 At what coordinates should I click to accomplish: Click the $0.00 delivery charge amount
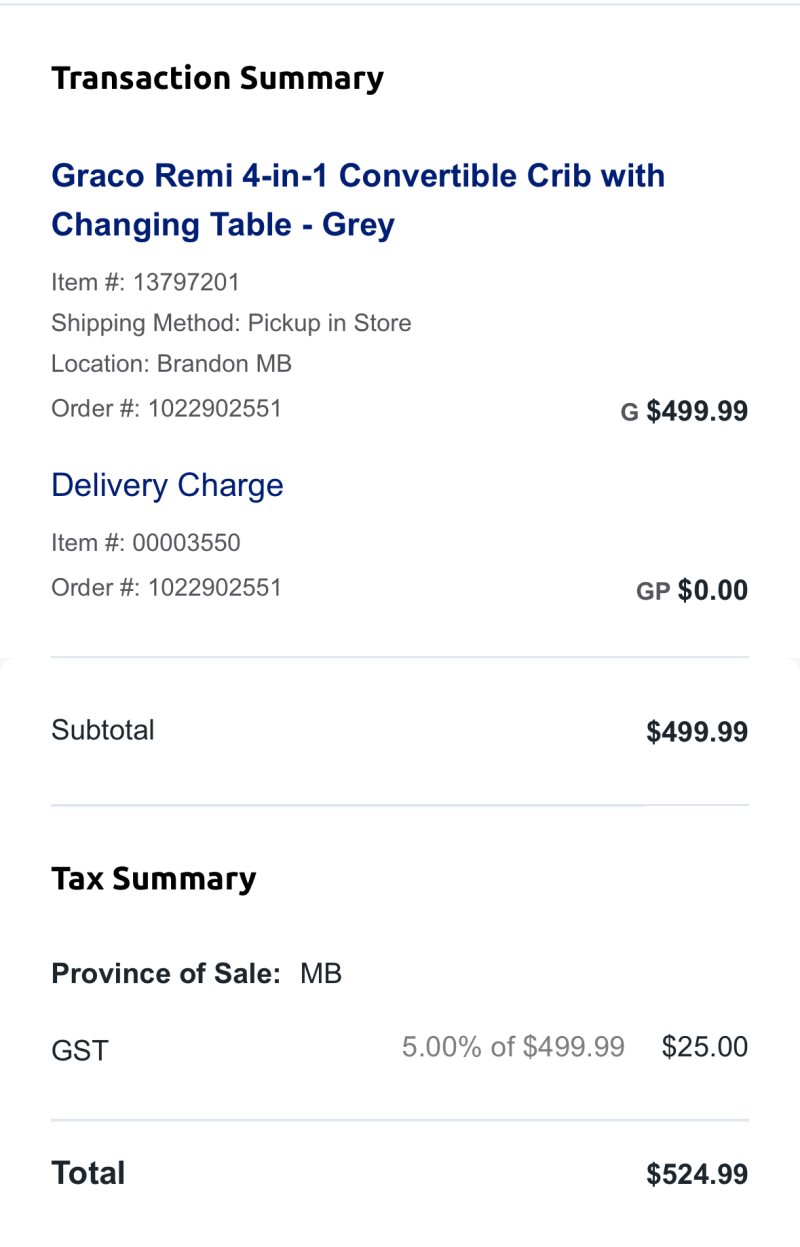[x=712, y=590]
